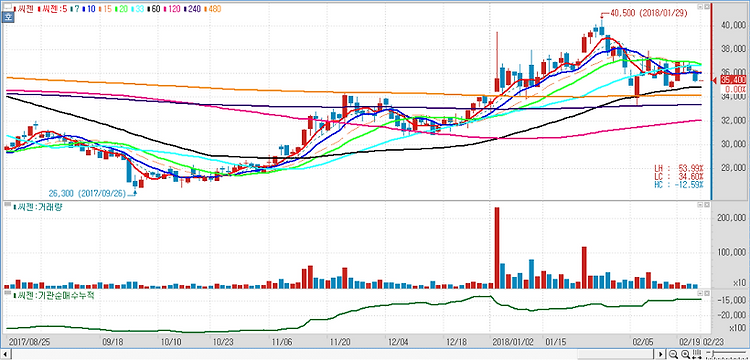This screenshot has width=750, height=360.
Task: Click the 호 button at chart corner
Action: pyautogui.click(x=8, y=17)
